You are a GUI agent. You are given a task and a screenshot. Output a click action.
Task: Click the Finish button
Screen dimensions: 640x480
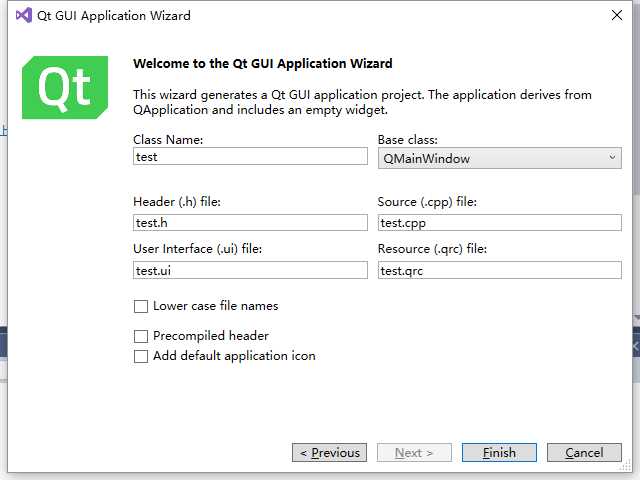tap(499, 453)
